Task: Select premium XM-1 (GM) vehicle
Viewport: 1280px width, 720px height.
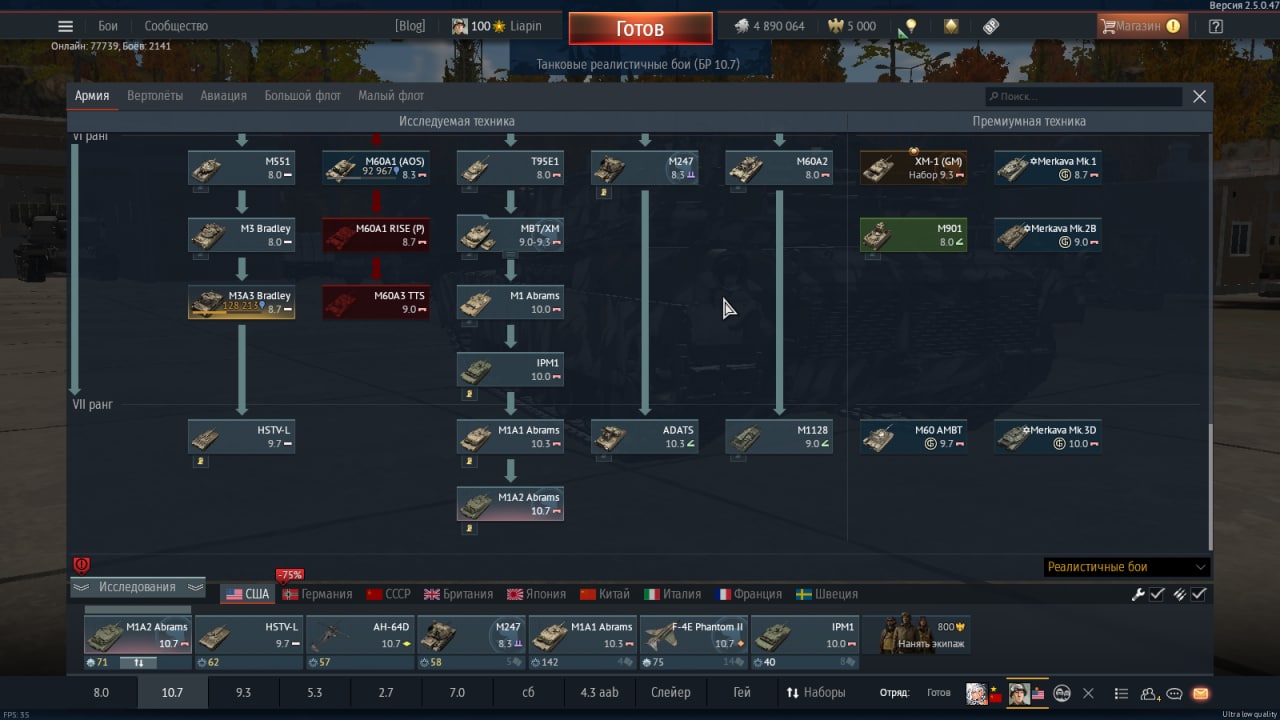Action: tap(913, 167)
